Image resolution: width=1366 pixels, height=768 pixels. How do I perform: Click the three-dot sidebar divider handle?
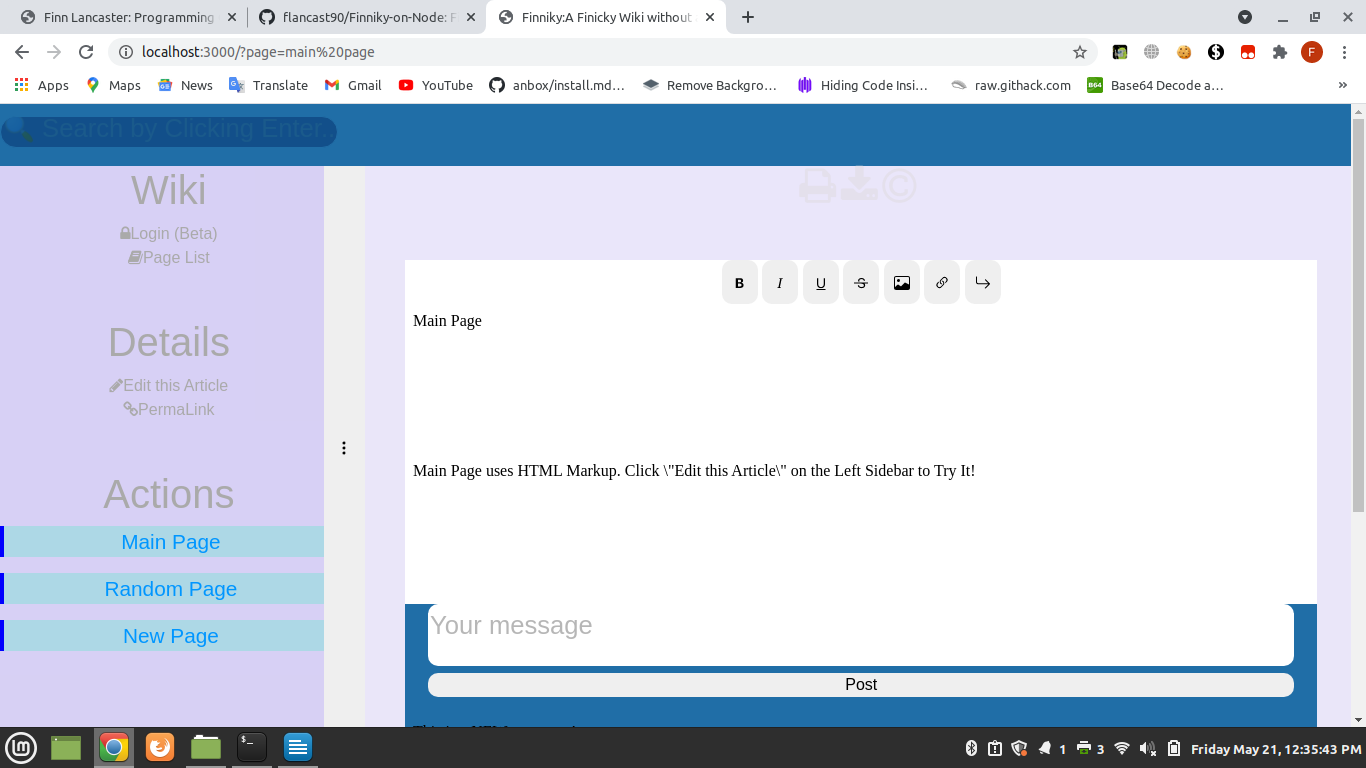pos(344,448)
